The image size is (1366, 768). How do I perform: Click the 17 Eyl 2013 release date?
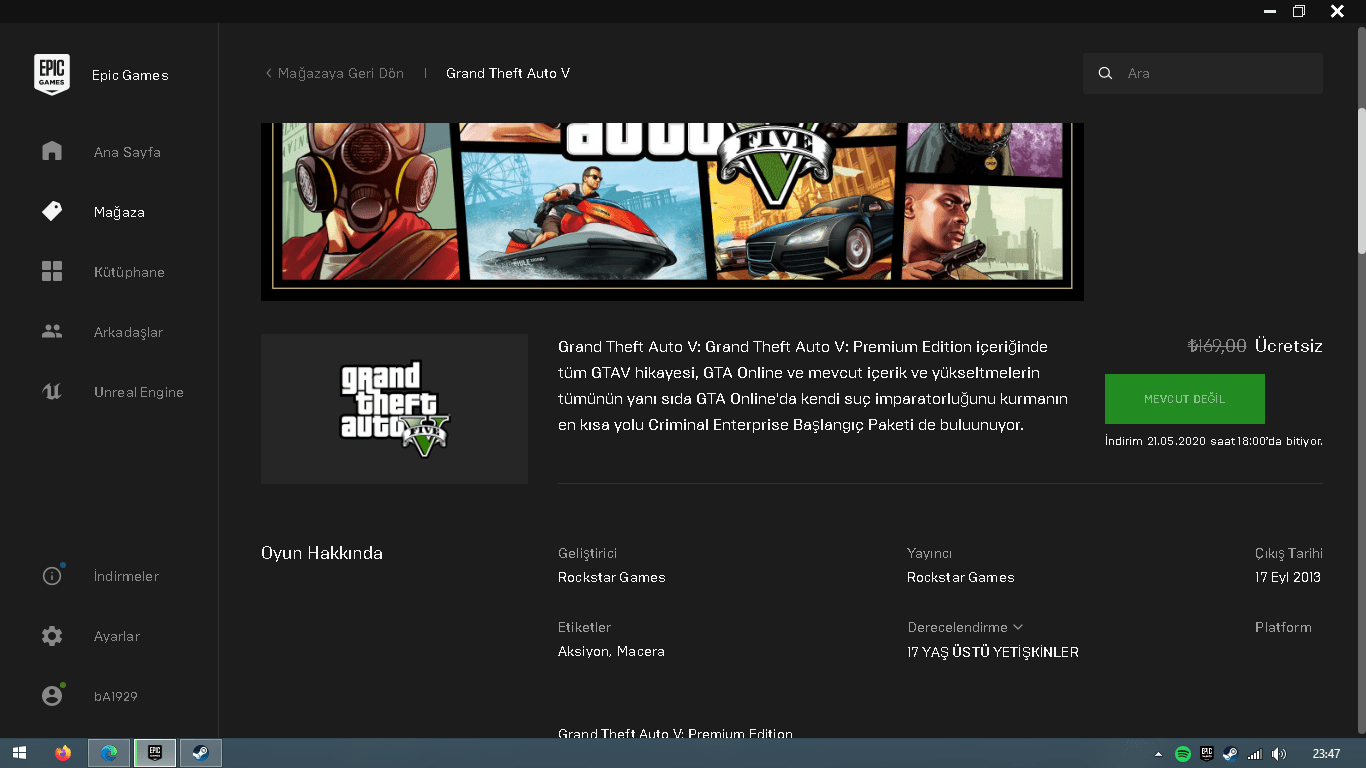point(1288,577)
